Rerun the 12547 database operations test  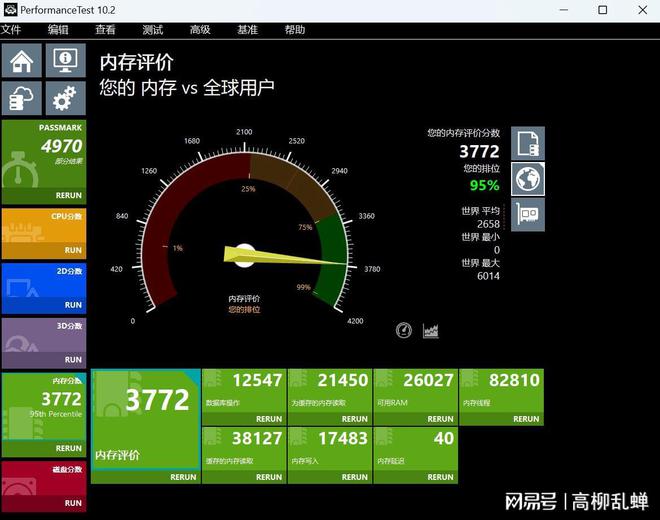269,419
